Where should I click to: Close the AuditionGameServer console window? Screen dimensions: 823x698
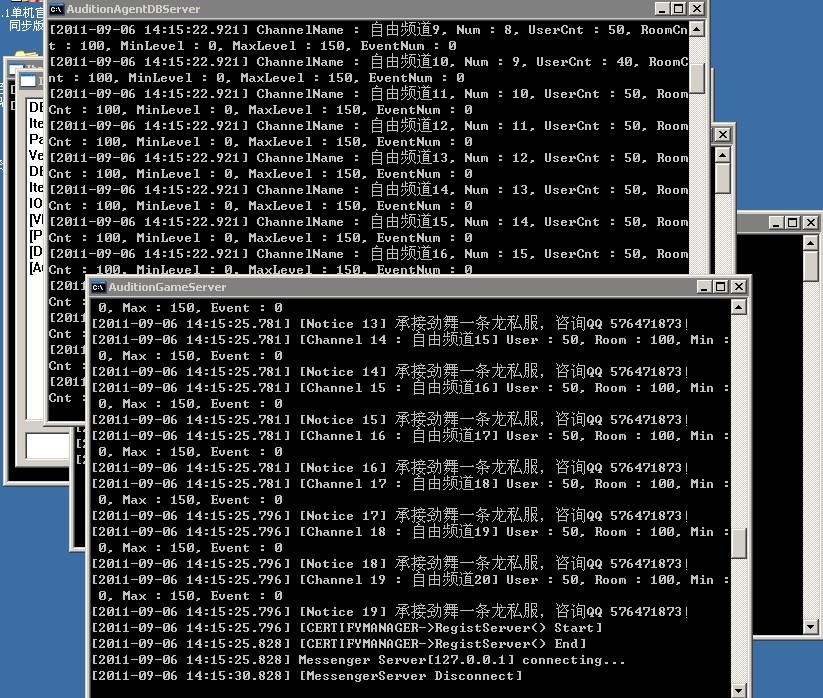(x=738, y=287)
